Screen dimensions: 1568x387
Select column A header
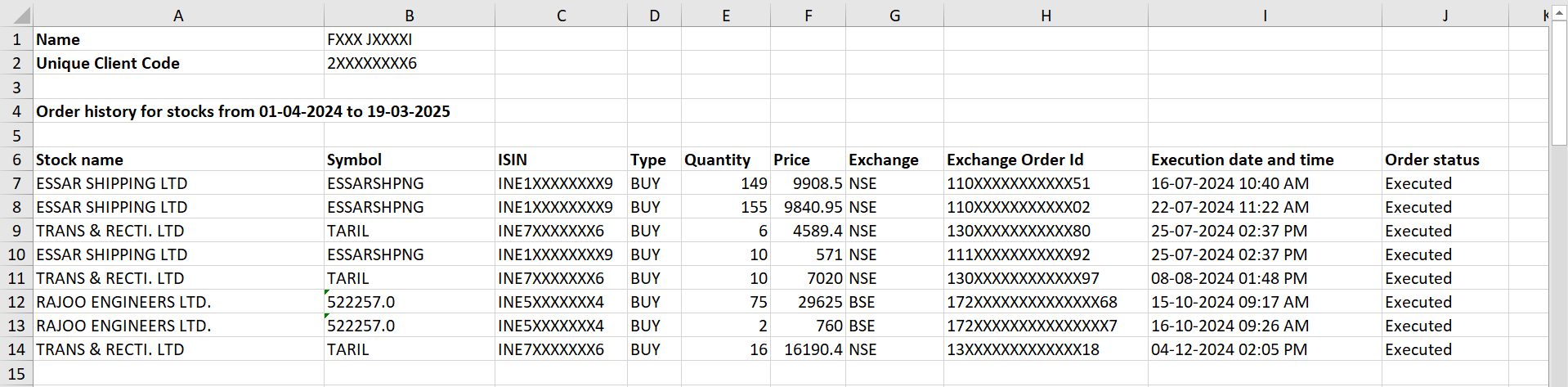click(178, 15)
